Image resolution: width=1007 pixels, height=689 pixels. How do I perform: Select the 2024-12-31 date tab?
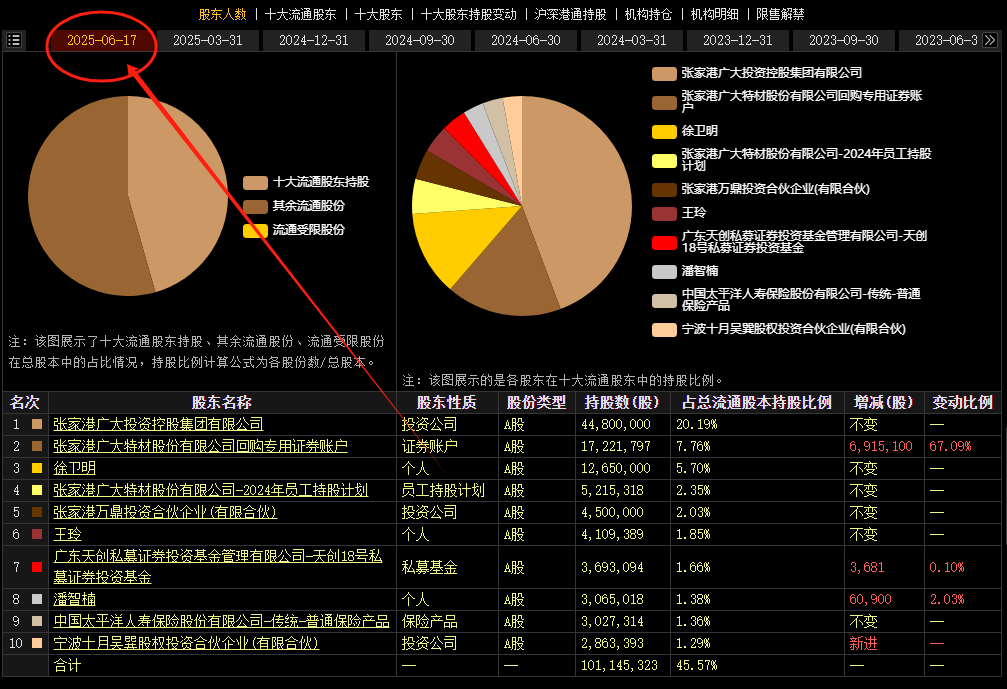[314, 40]
